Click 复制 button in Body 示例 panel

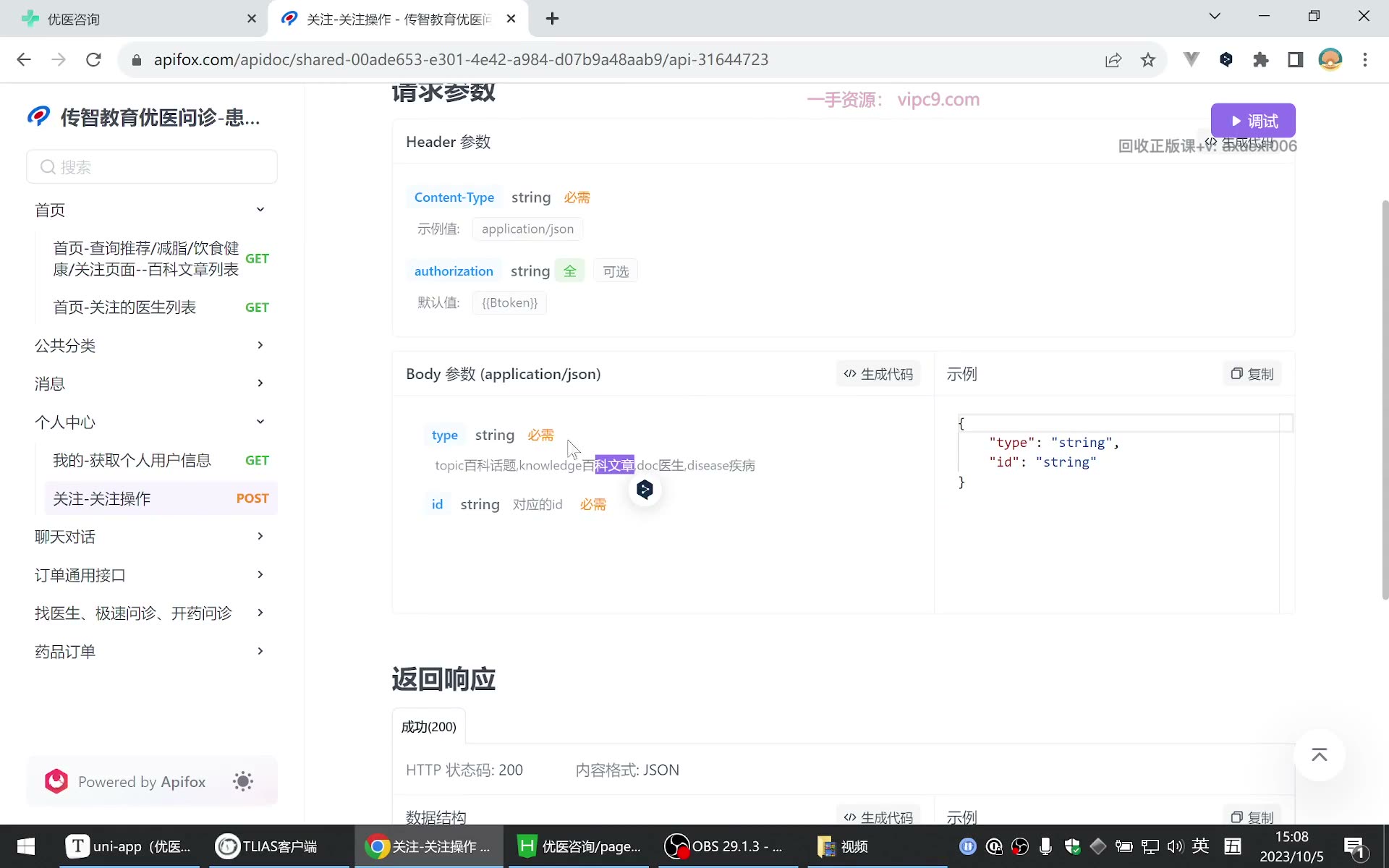pos(1252,374)
